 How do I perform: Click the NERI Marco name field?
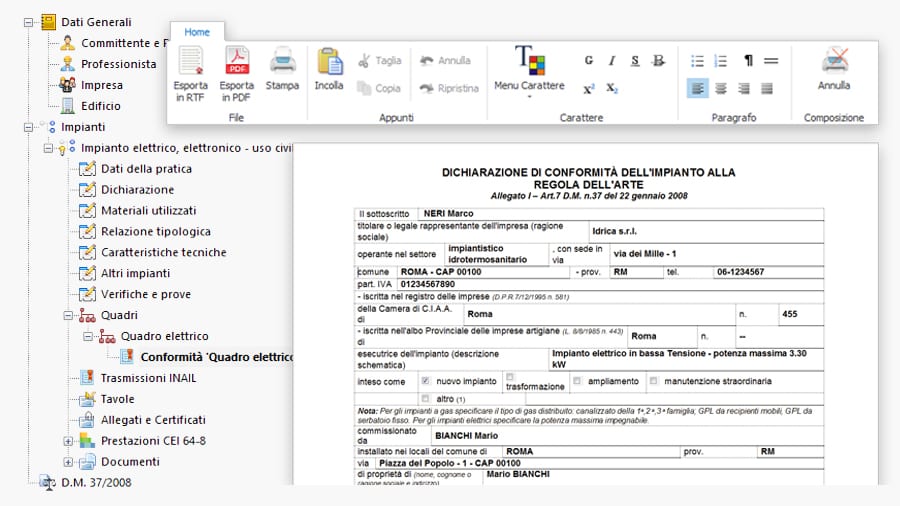[x=448, y=214]
